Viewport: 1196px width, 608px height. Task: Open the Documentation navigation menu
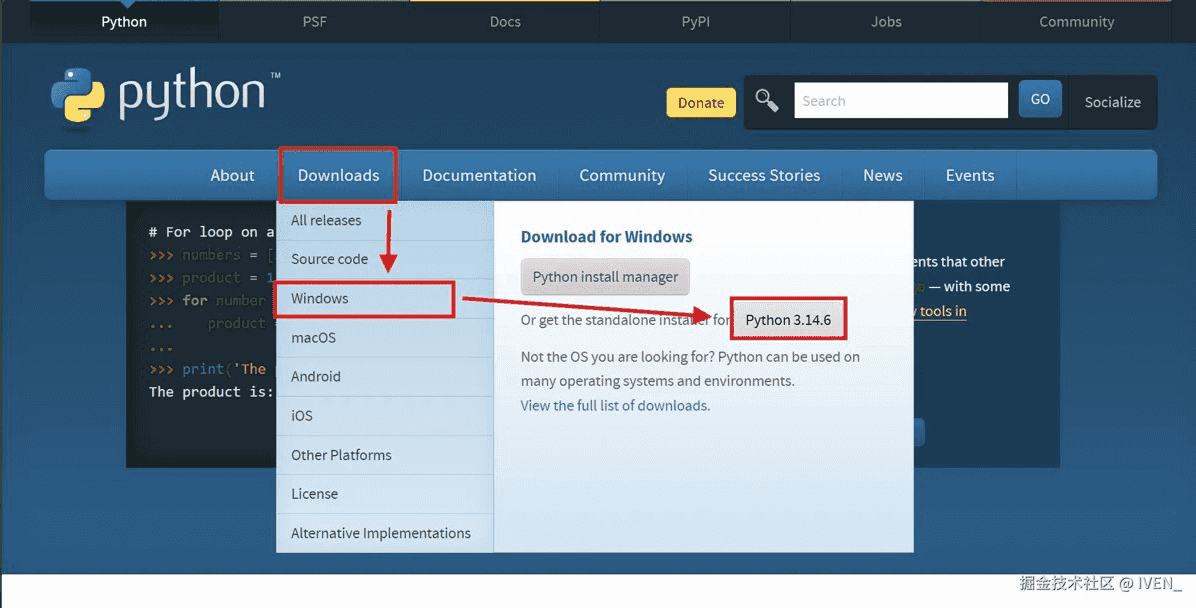tap(479, 175)
